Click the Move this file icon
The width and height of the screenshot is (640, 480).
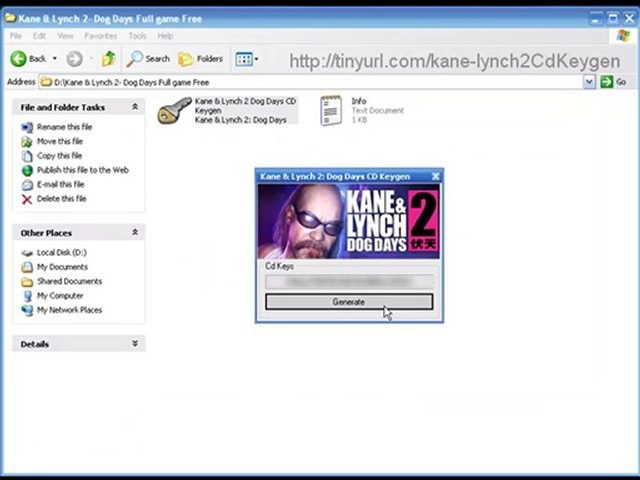click(27, 142)
